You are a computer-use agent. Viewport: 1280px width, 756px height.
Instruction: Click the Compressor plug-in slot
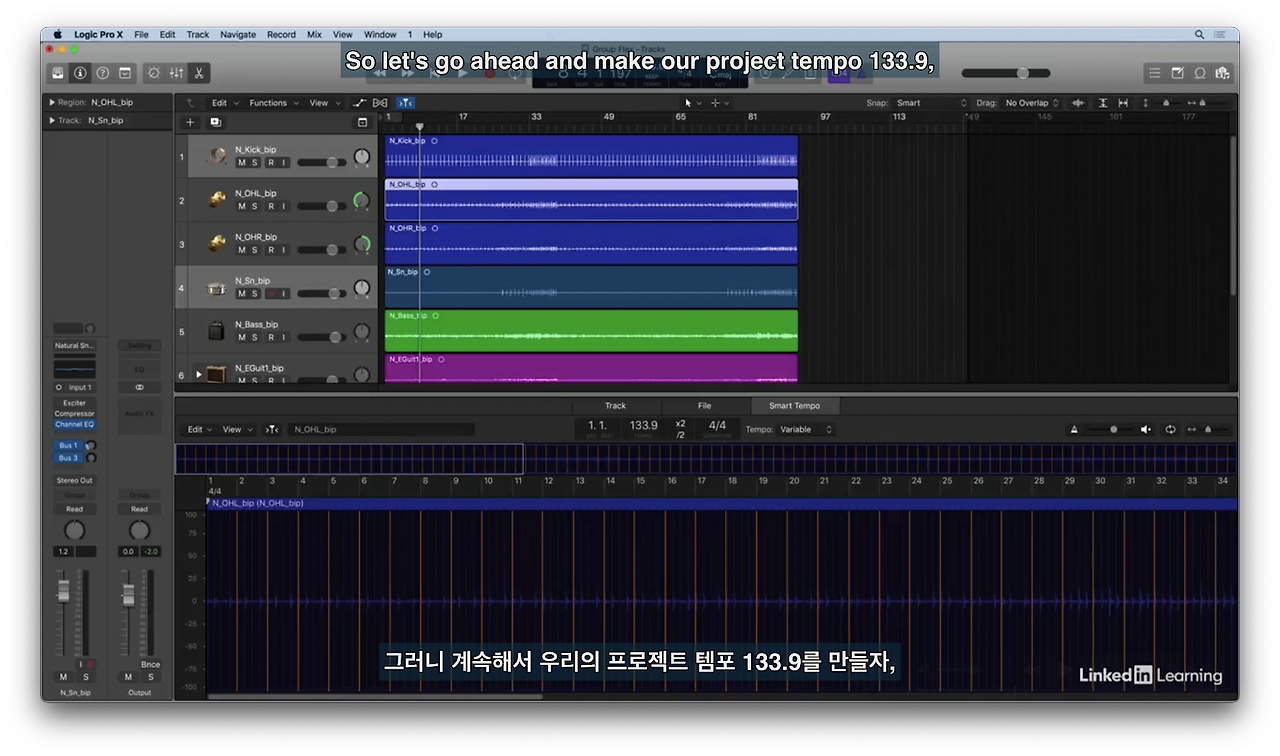click(x=74, y=413)
